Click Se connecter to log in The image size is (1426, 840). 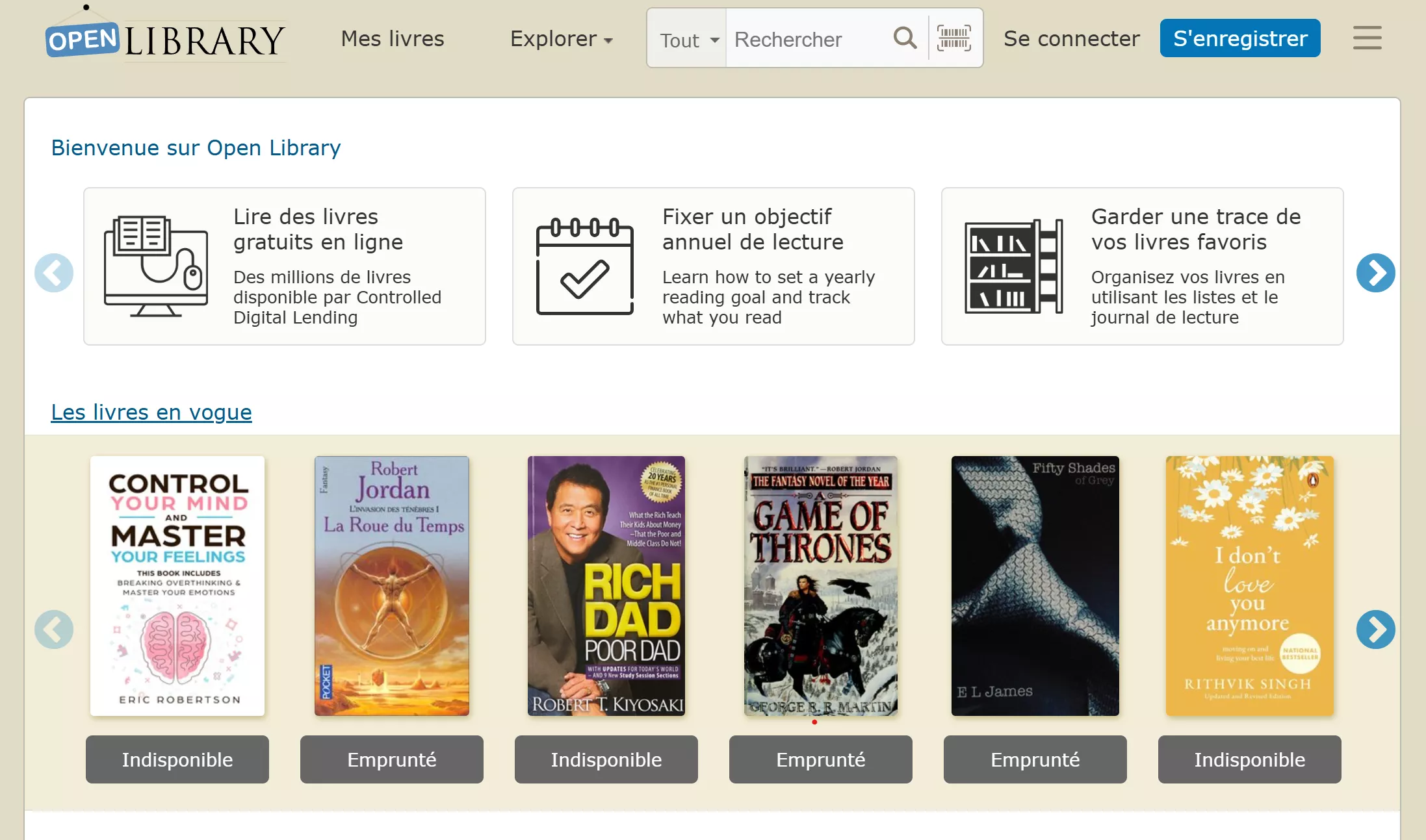1071,39
